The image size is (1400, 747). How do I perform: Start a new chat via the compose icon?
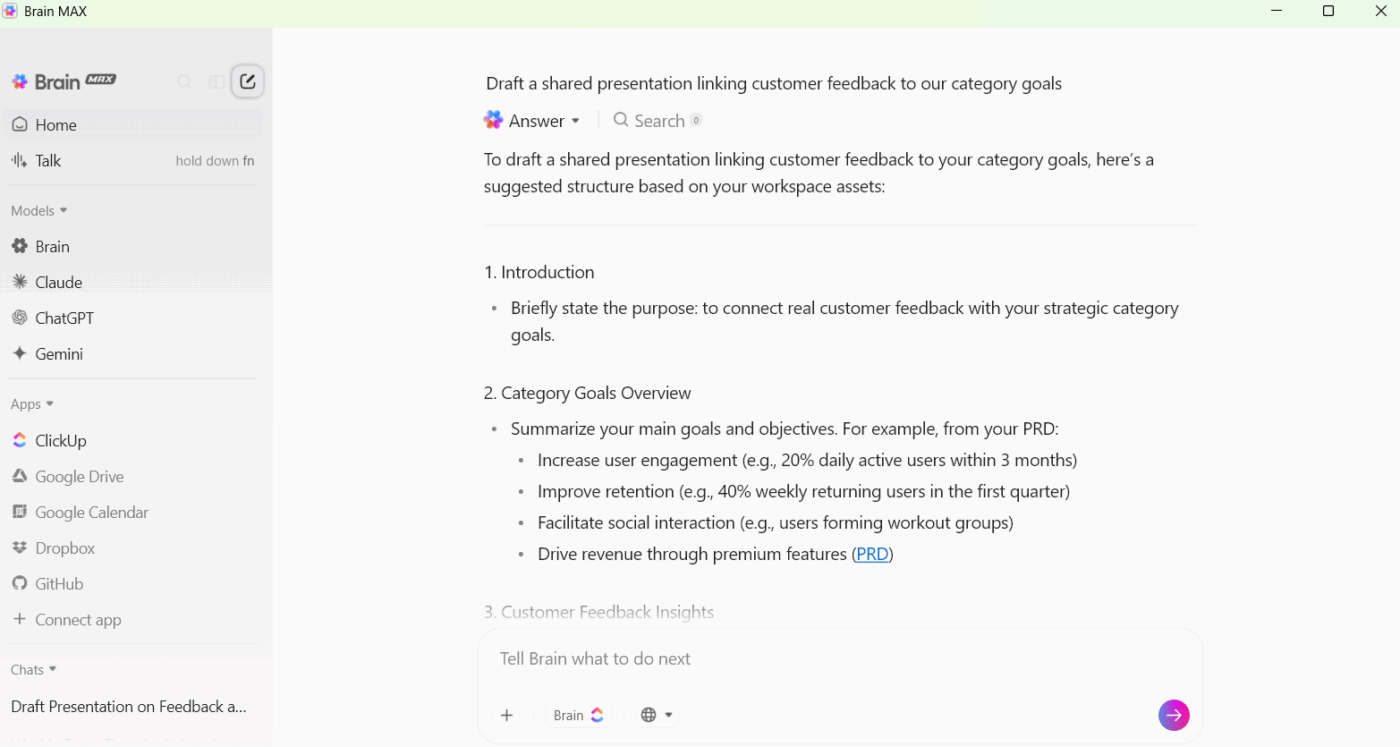[247, 81]
